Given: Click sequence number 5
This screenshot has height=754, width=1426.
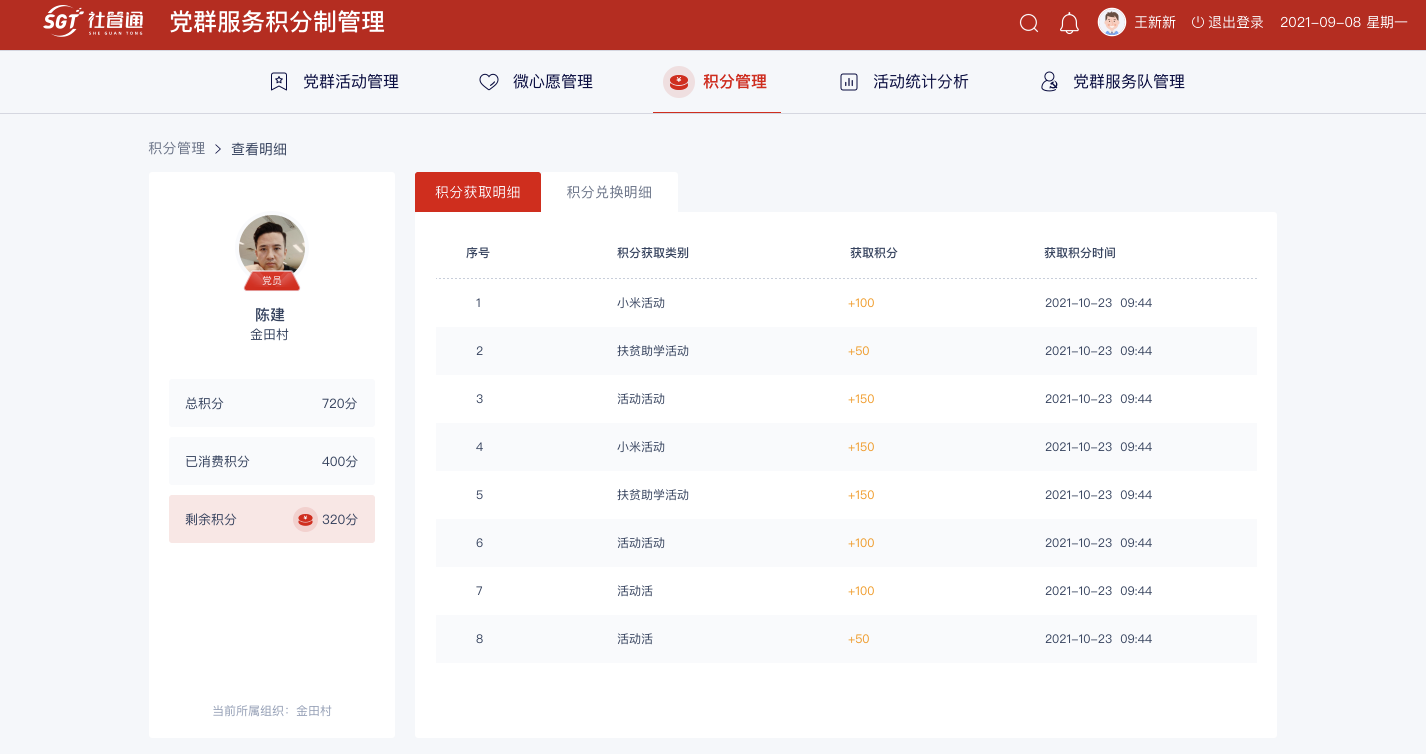Looking at the screenshot, I should coord(479,495).
